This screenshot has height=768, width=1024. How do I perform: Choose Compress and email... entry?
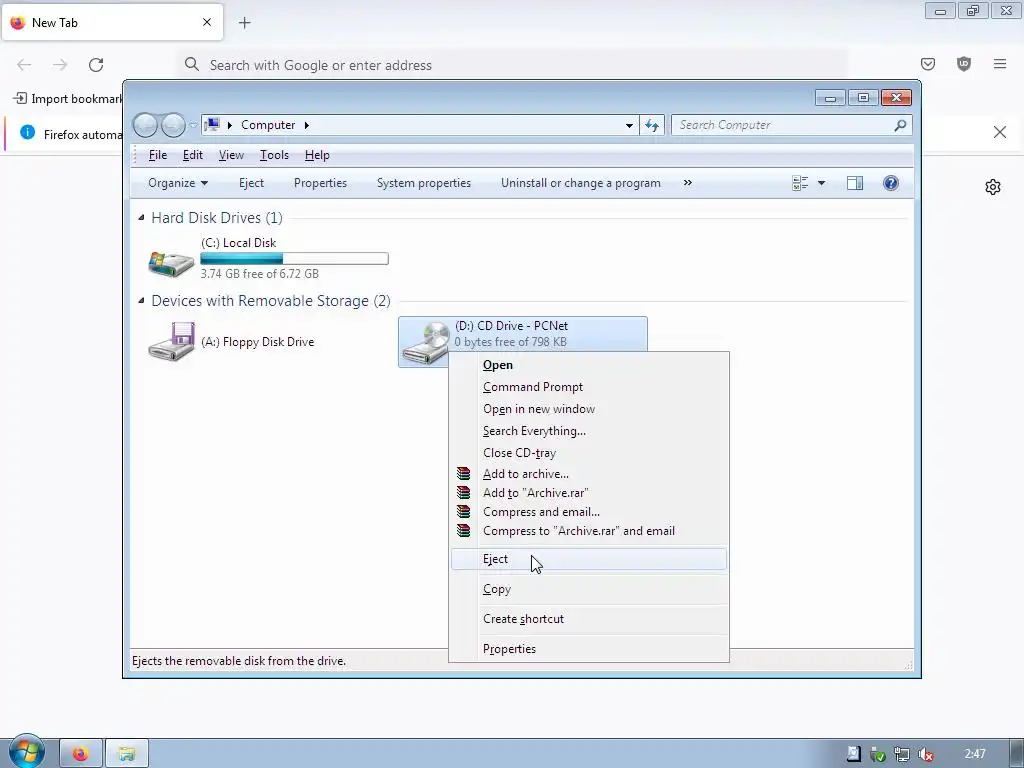[x=588, y=512]
